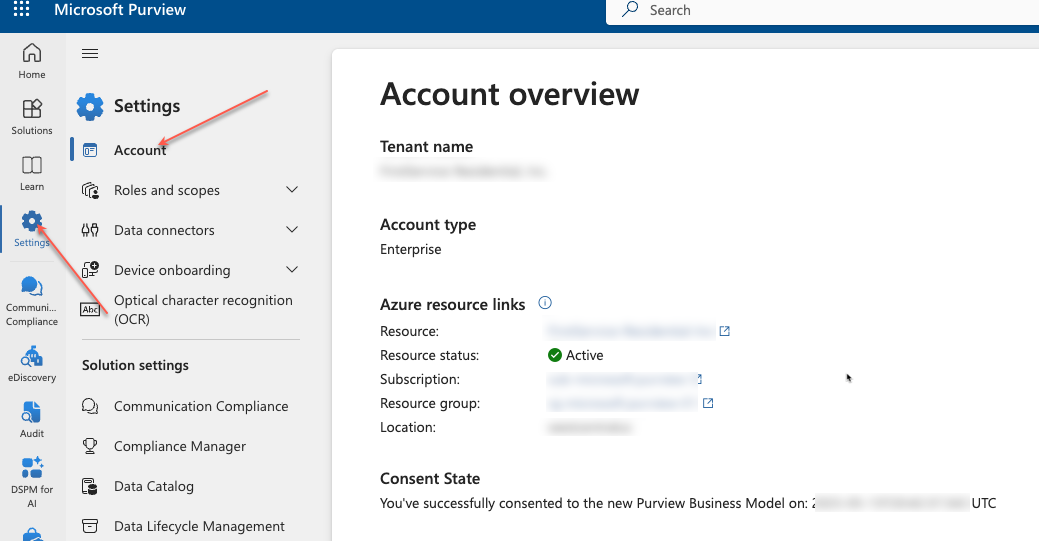Click the Active resource status text
This screenshot has width=1039, height=541.
[584, 355]
